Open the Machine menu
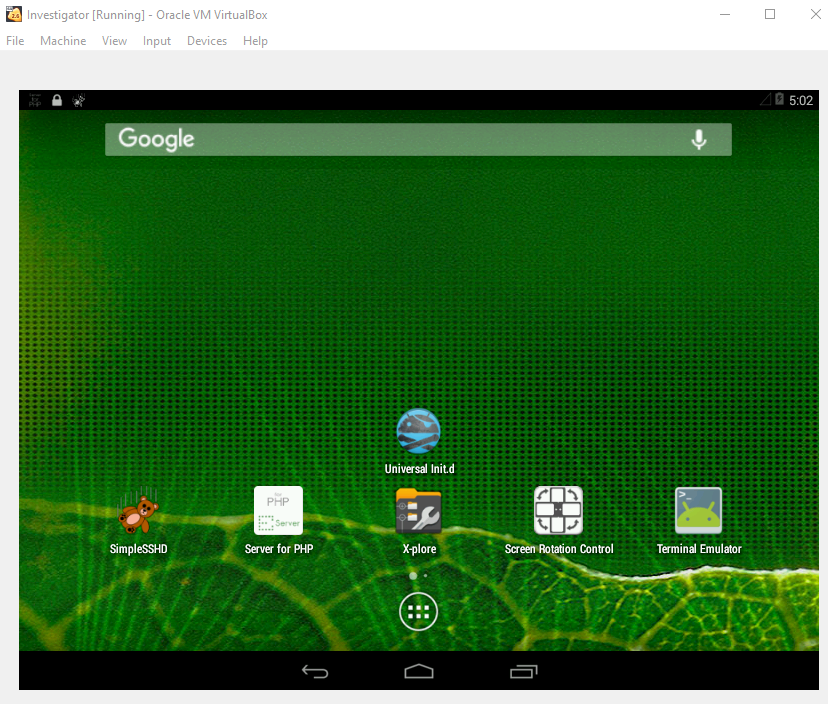828x704 pixels. point(63,41)
